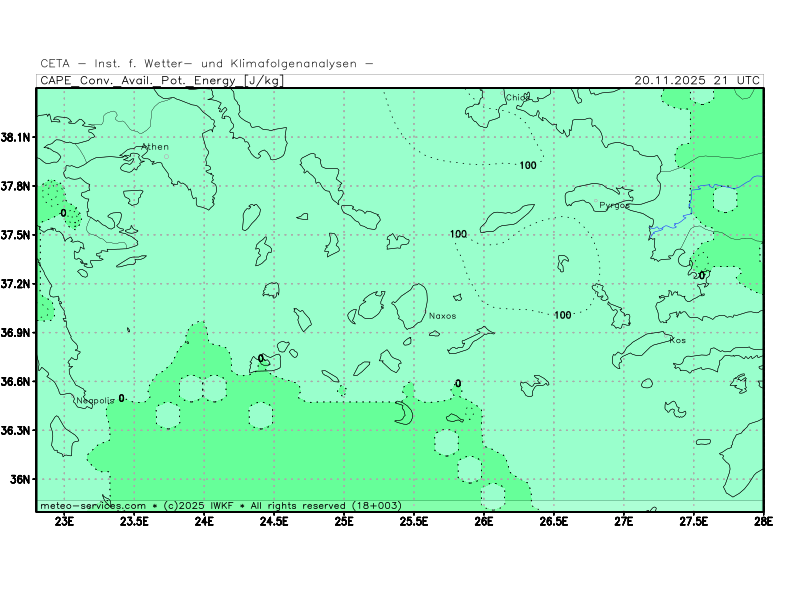Screen dimensions: 800x600
Task: Click the 23E longitude axis label
Action: click(64, 520)
